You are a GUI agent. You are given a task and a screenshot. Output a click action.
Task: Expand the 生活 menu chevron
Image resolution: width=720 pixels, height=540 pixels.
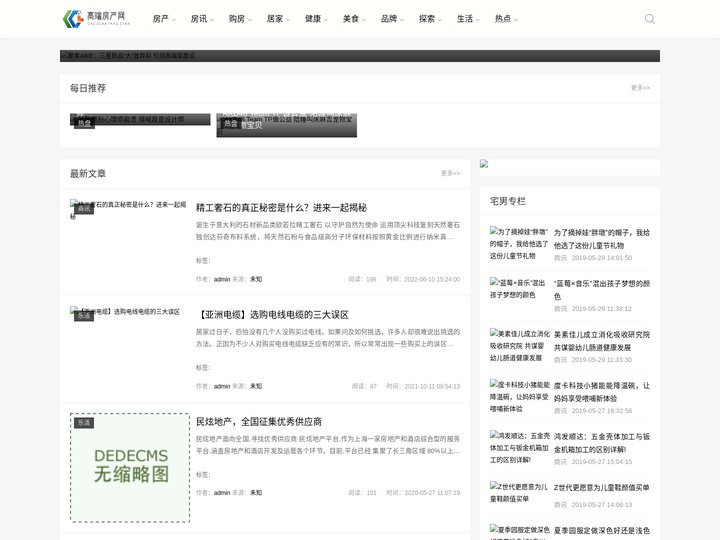coord(478,20)
